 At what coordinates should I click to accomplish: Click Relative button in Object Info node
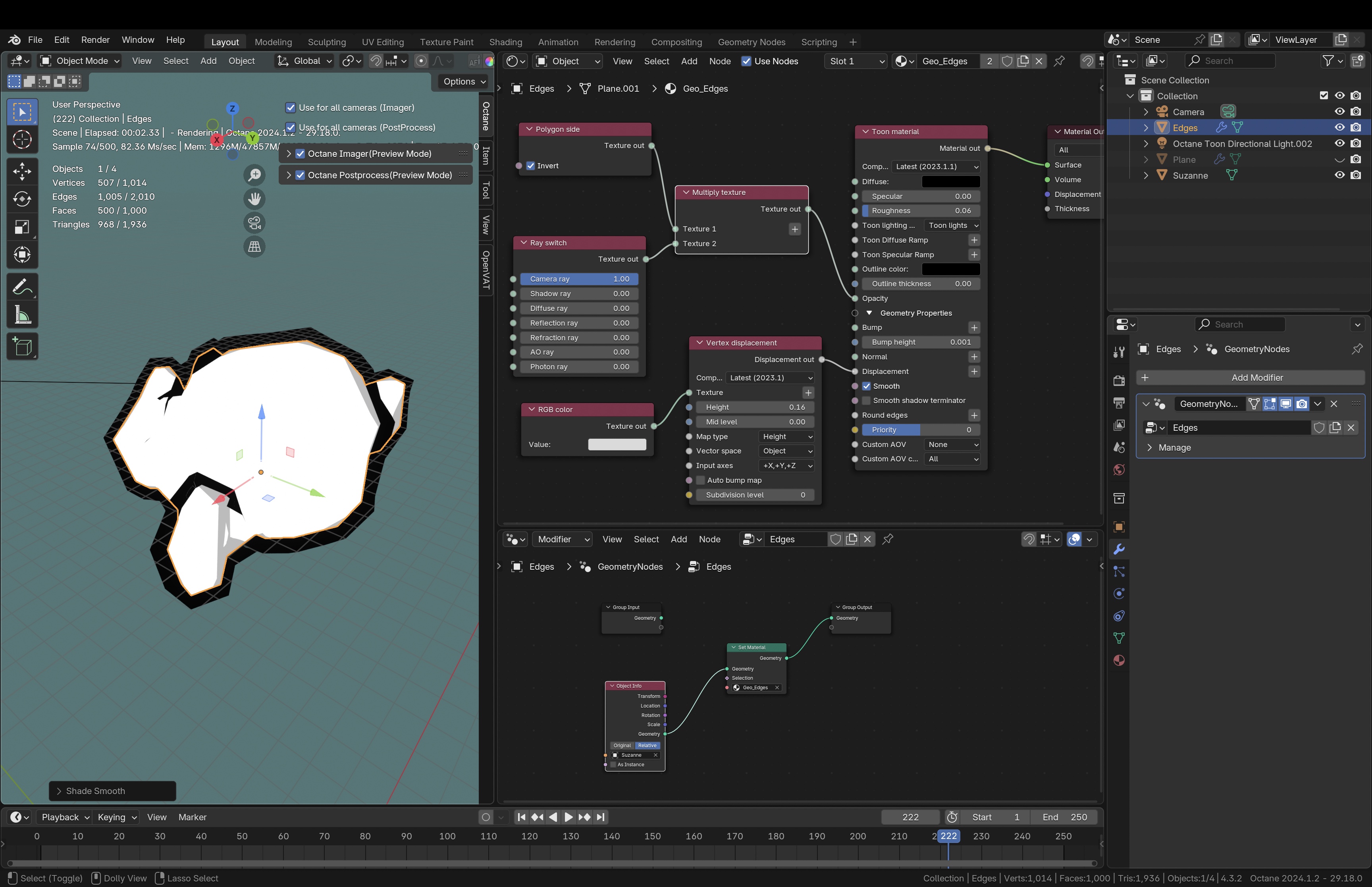(x=647, y=745)
